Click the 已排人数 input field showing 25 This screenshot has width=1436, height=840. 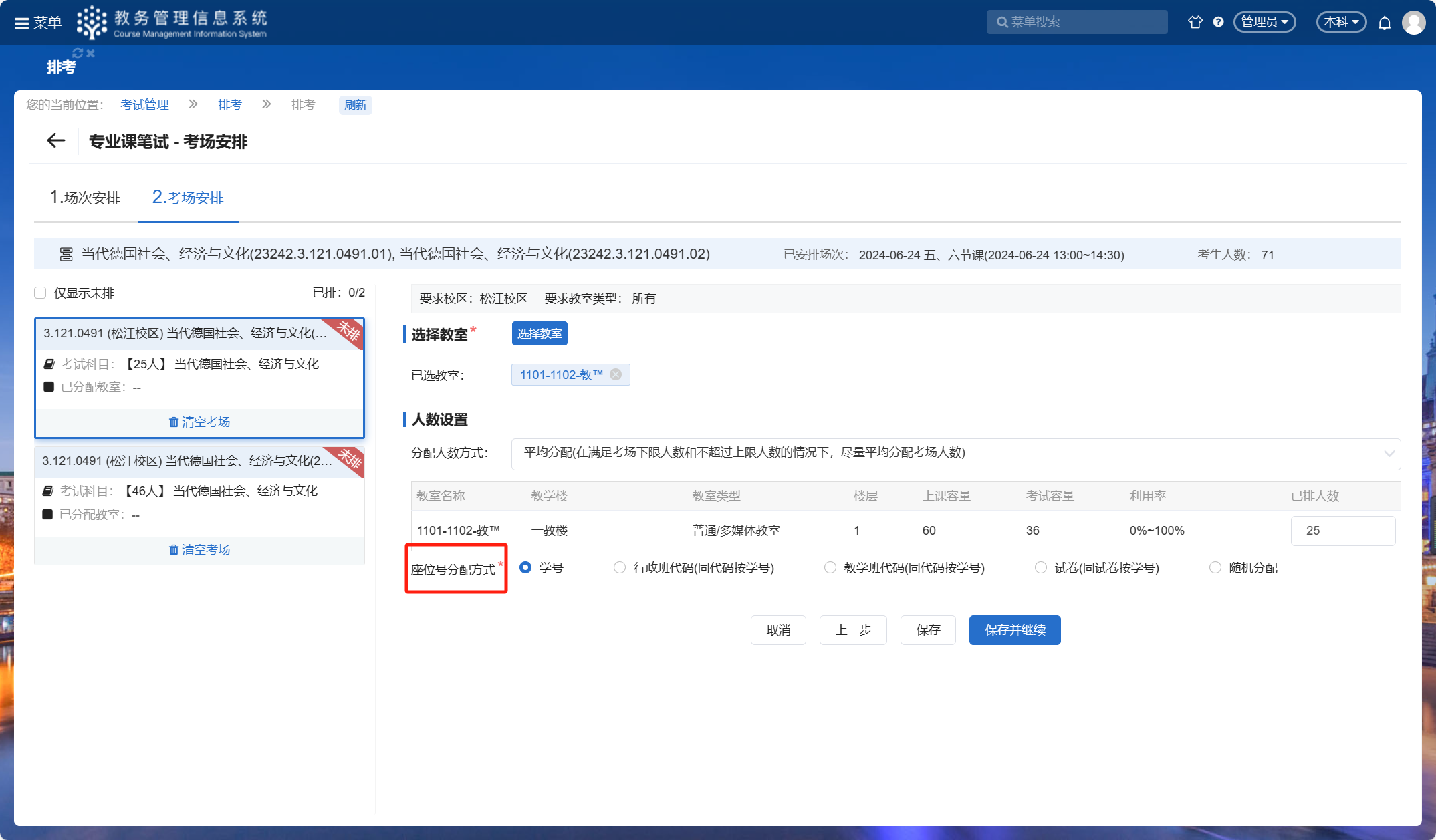click(x=1342, y=531)
